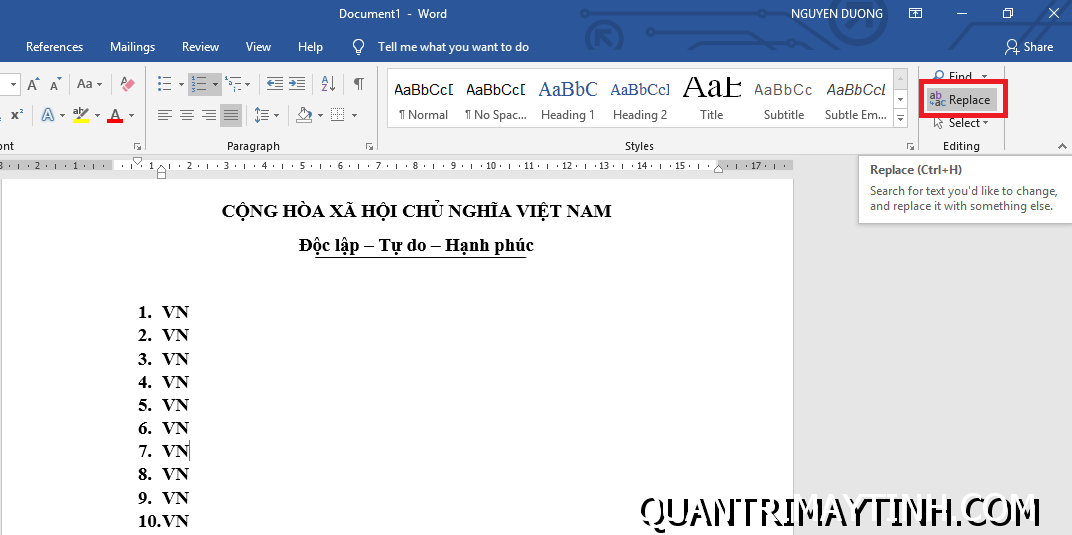The width and height of the screenshot is (1072, 535).
Task: Click the right indent marker on the ruler
Action: [x=718, y=168]
